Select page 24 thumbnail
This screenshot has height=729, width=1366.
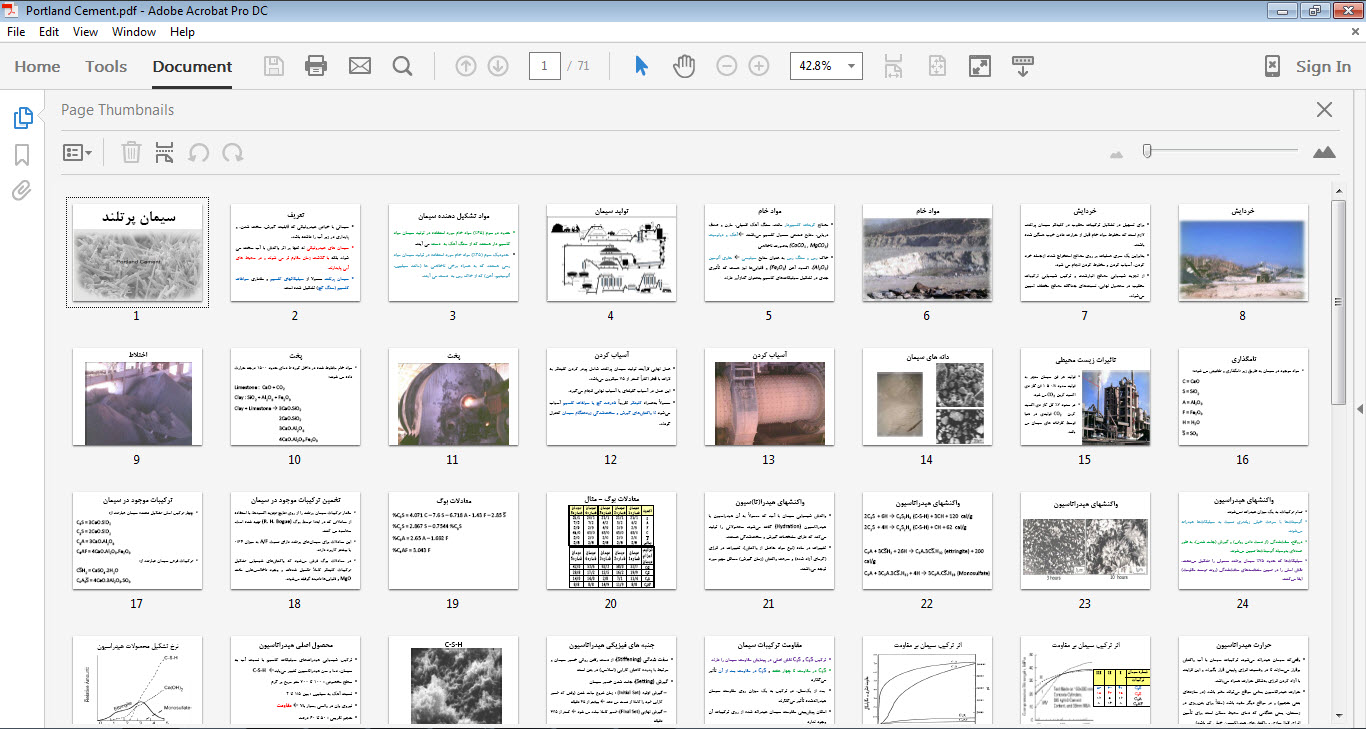(1243, 541)
